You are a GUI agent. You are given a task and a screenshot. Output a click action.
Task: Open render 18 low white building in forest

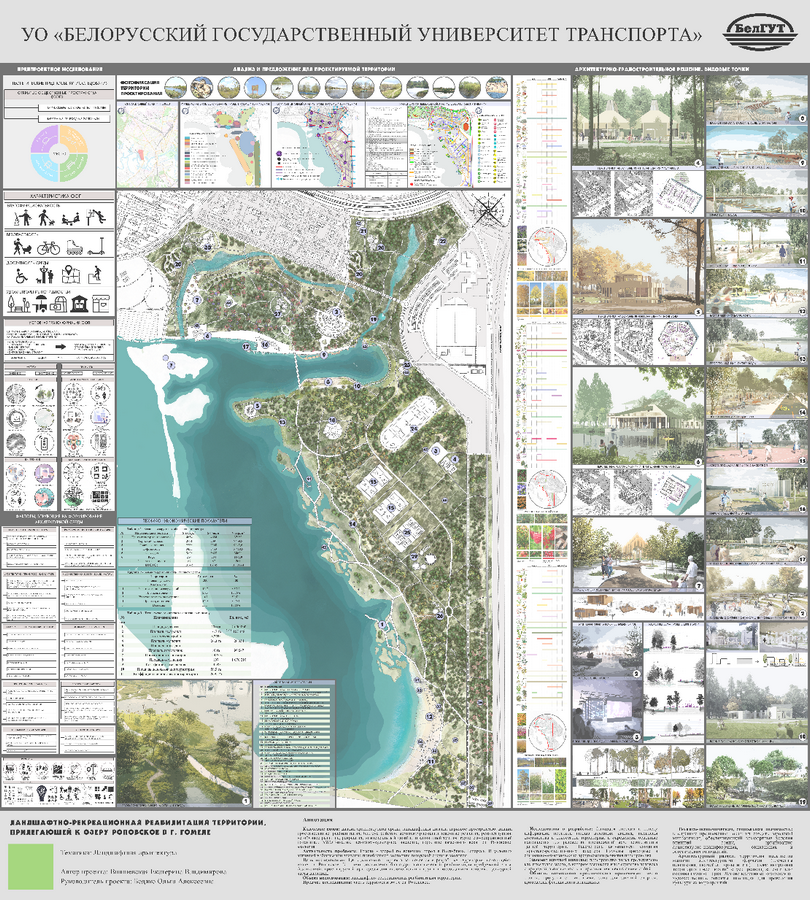(756, 704)
